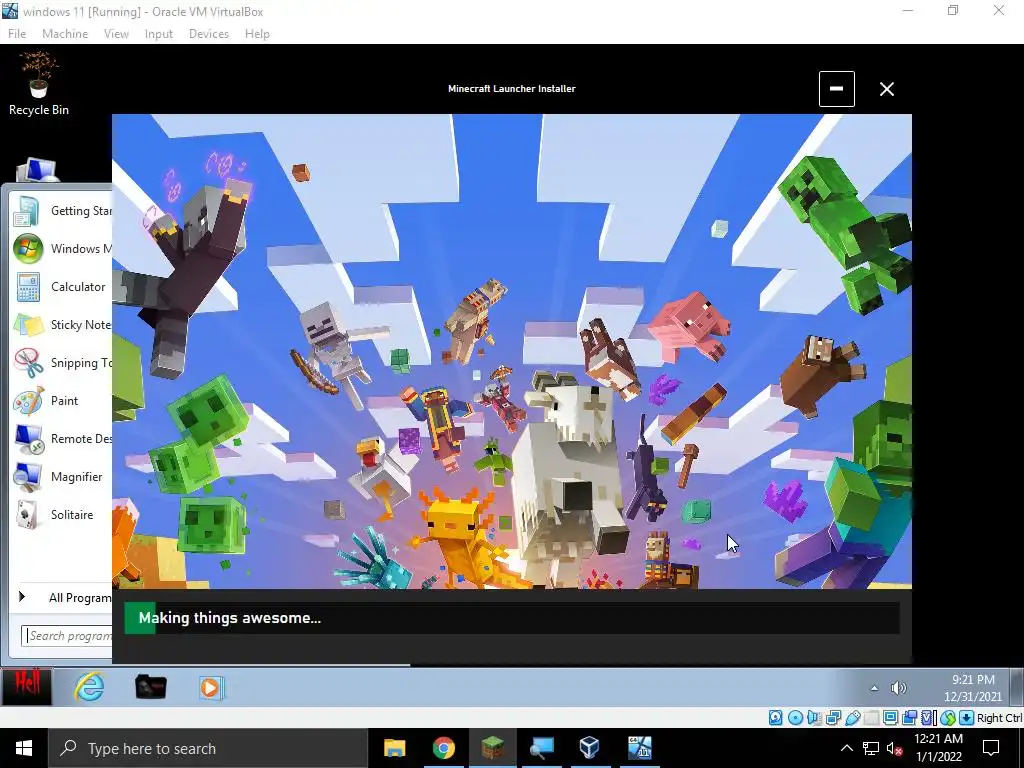Screen dimensions: 1024x768
Task: Open the VirtualBox File menu
Action: point(17,33)
